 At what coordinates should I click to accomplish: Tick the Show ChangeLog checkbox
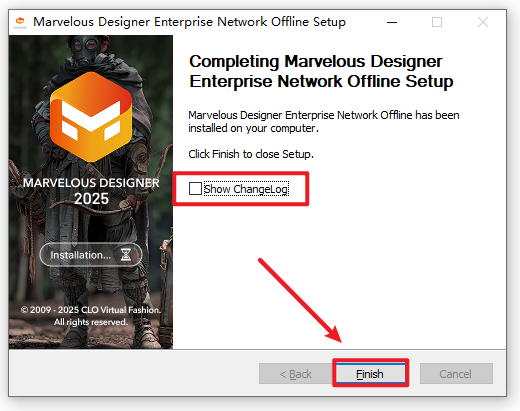tap(195, 189)
